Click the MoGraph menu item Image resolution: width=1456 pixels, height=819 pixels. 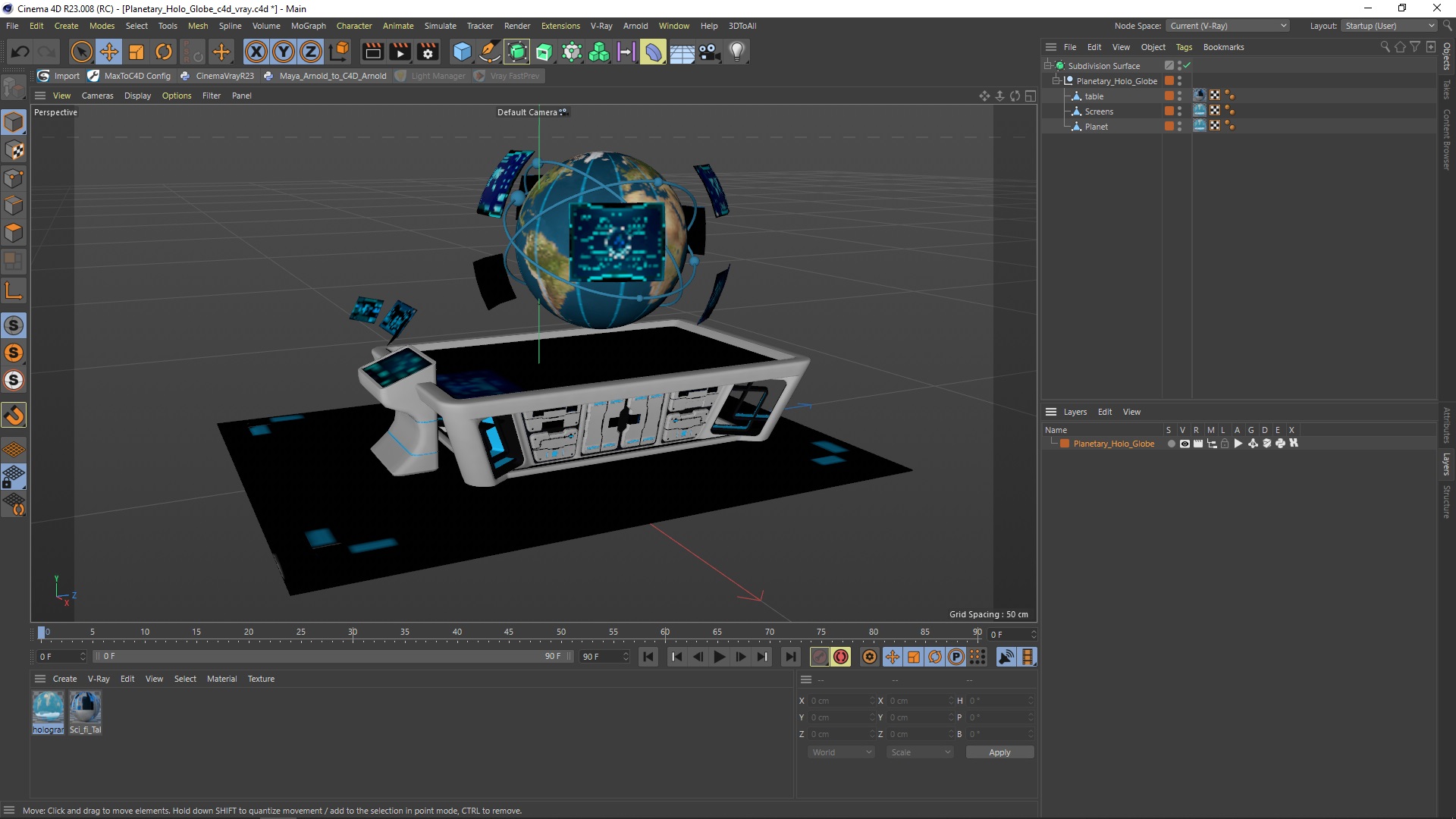click(310, 25)
